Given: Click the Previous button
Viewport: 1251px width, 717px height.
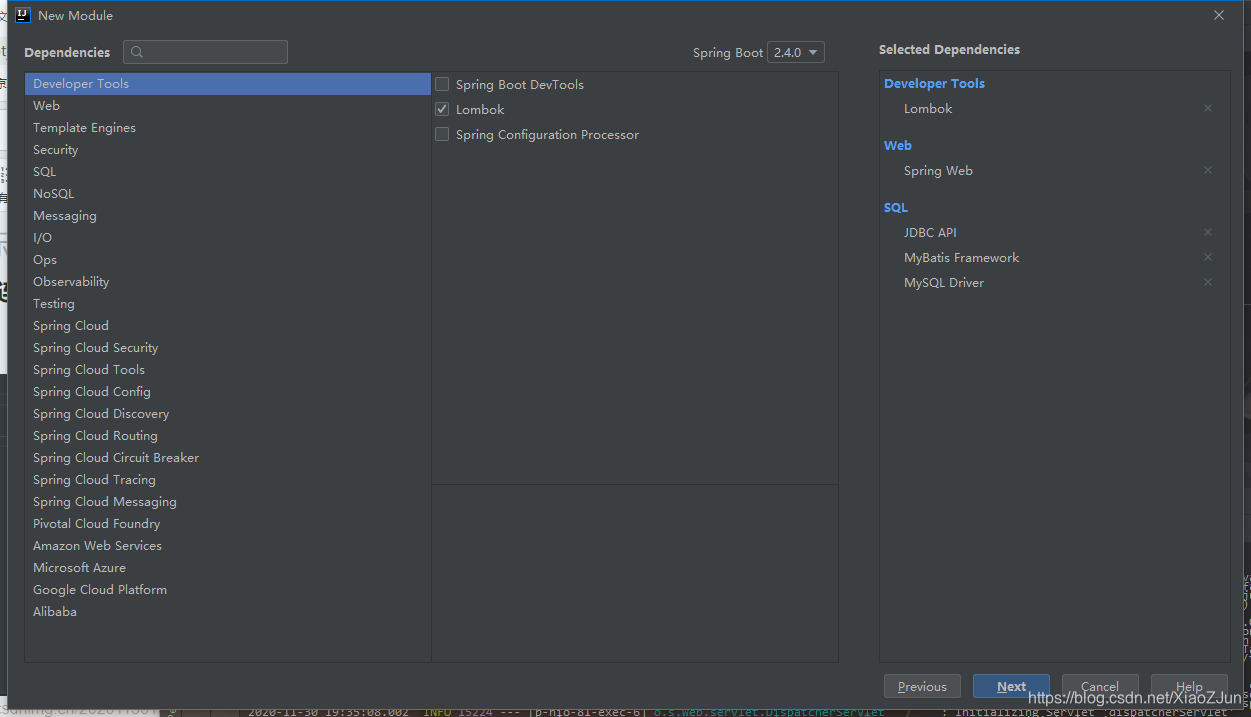Looking at the screenshot, I should click(x=922, y=686).
